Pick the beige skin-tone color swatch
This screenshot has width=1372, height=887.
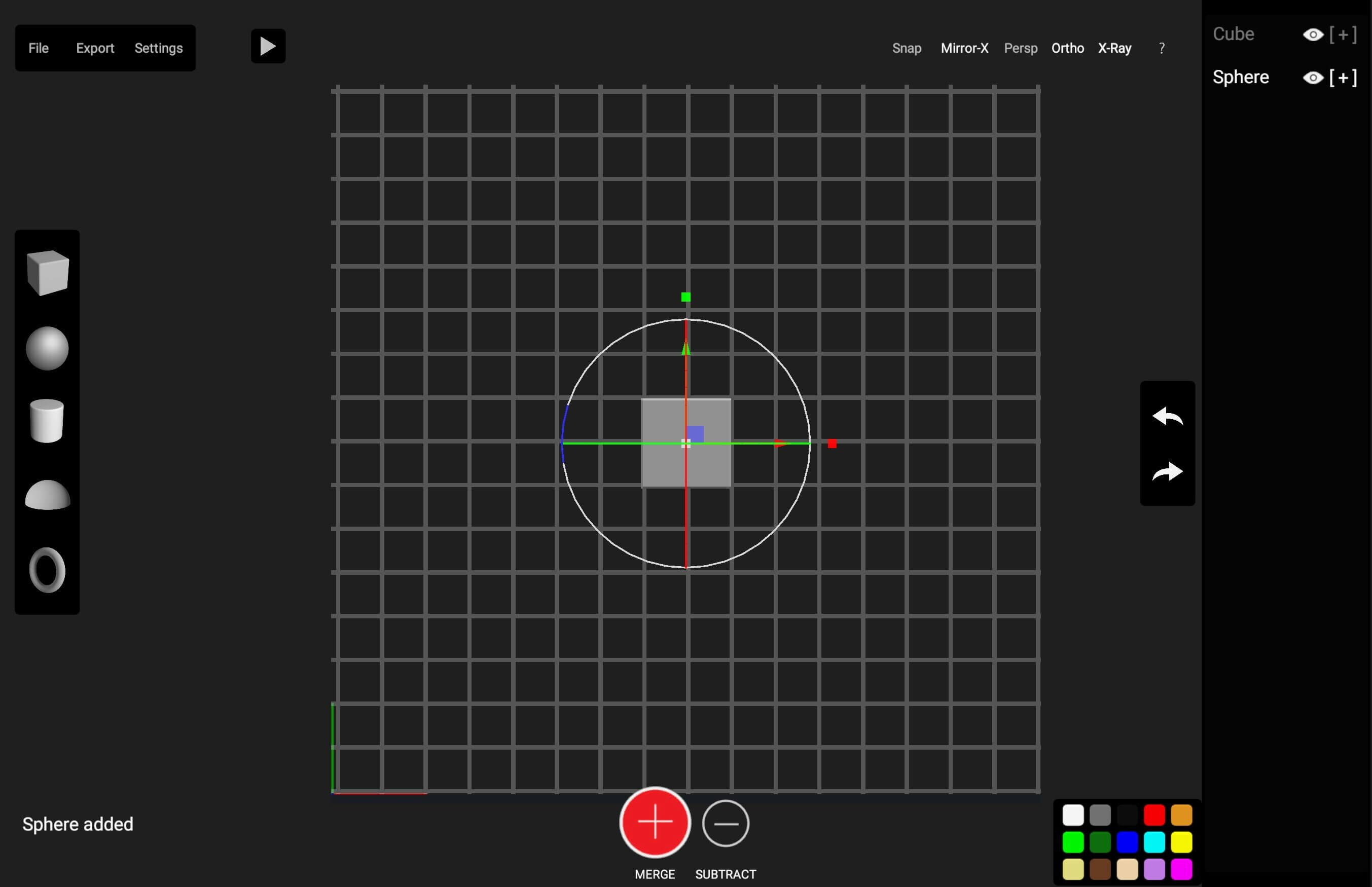tap(1127, 869)
